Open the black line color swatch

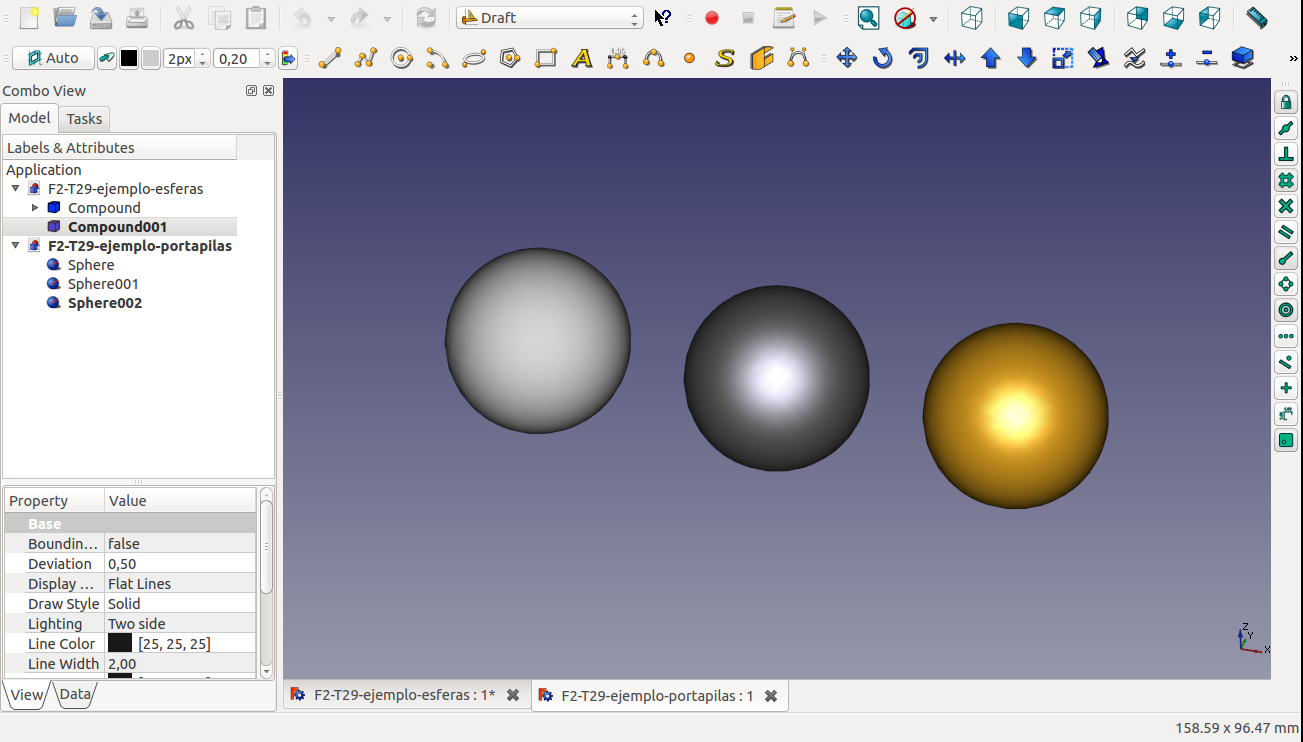click(129, 59)
